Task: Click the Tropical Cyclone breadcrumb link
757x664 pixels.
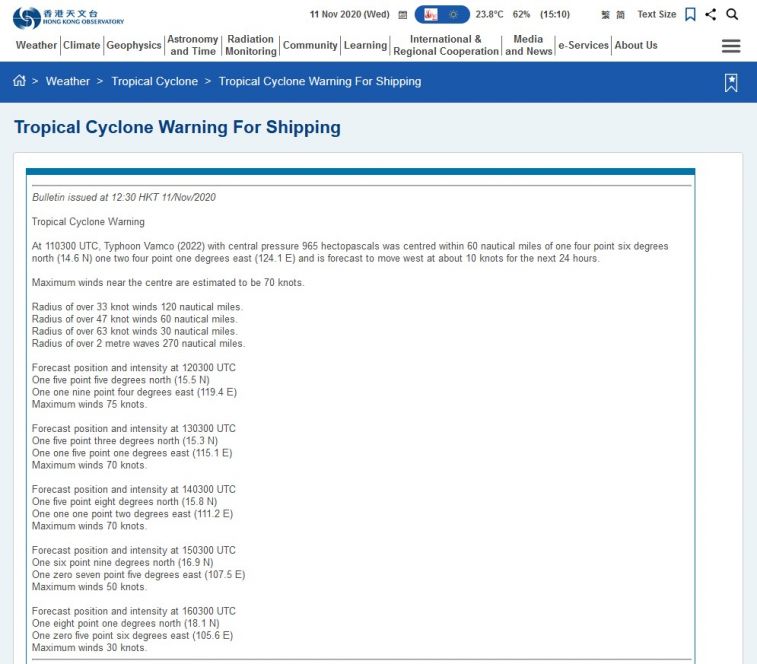Action: pyautogui.click(x=155, y=81)
